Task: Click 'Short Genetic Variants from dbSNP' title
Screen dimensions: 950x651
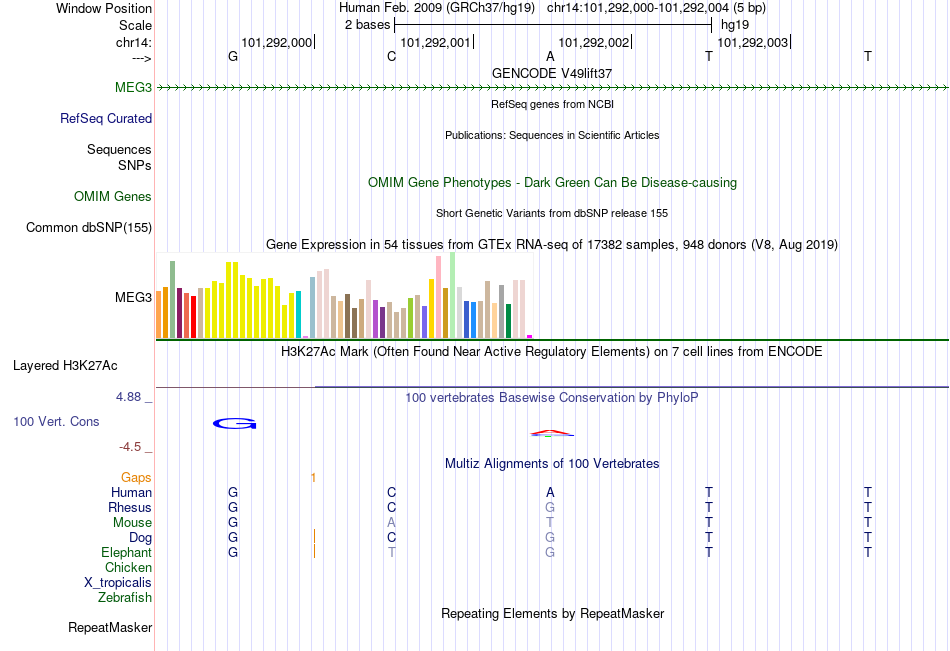Action: 552,213
